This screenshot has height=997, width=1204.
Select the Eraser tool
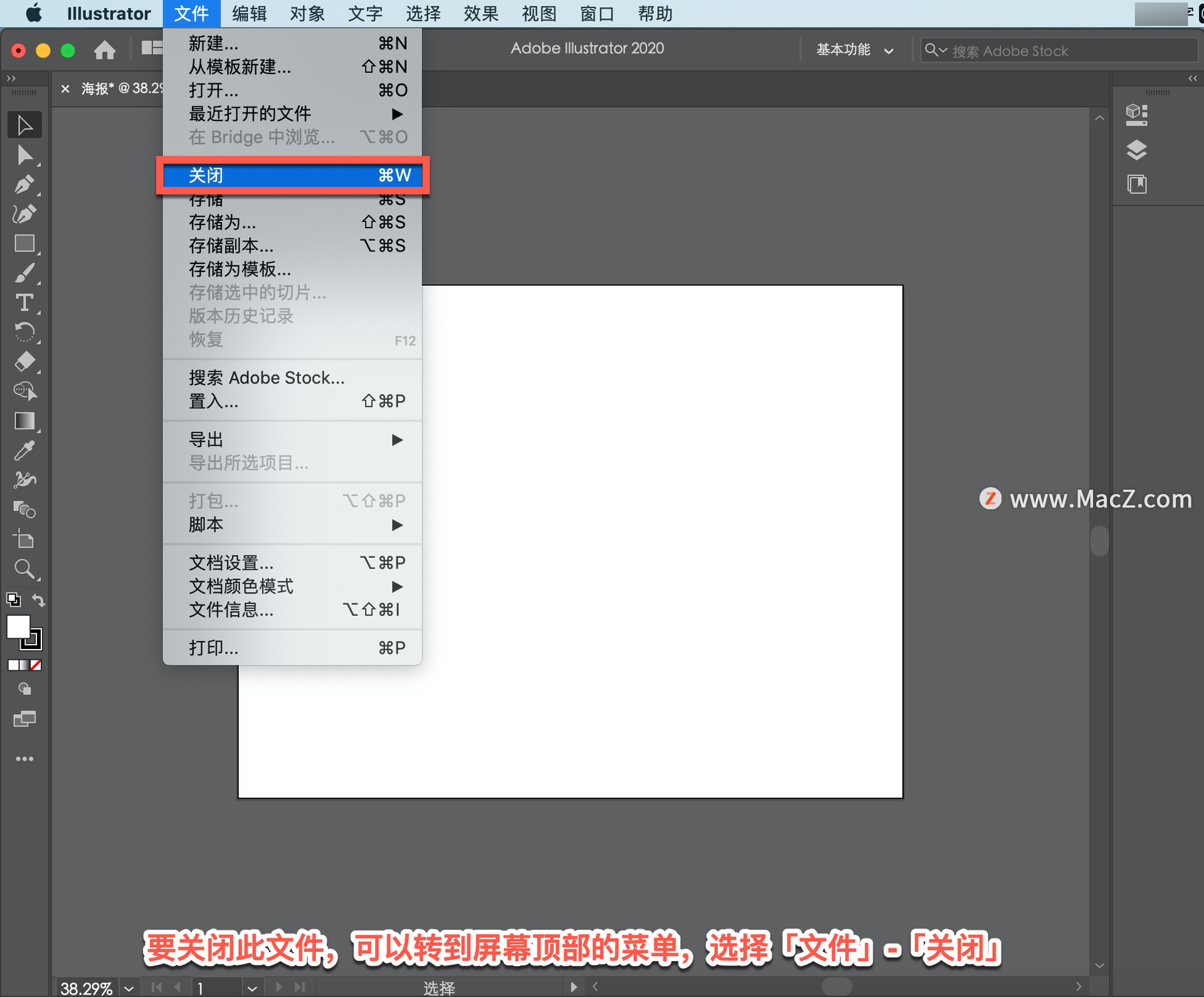tap(24, 362)
